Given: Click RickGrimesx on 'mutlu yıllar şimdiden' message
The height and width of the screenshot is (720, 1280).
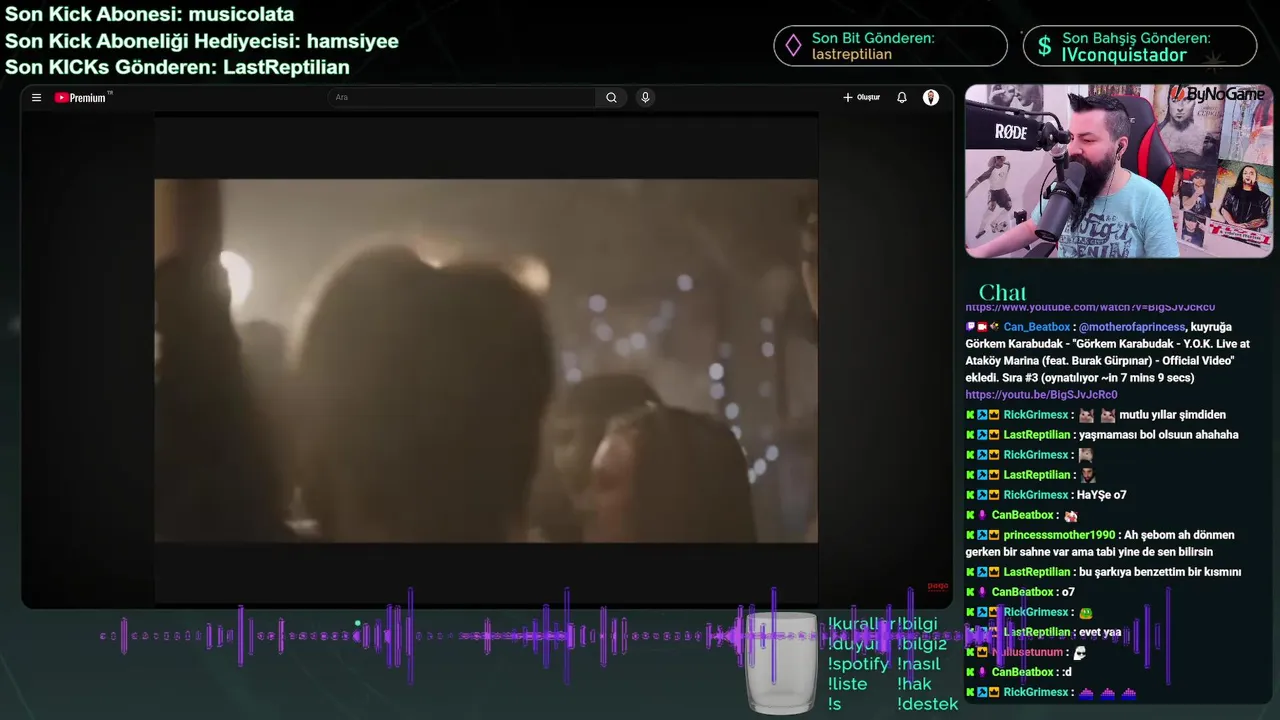Looking at the screenshot, I should 1036,415.
